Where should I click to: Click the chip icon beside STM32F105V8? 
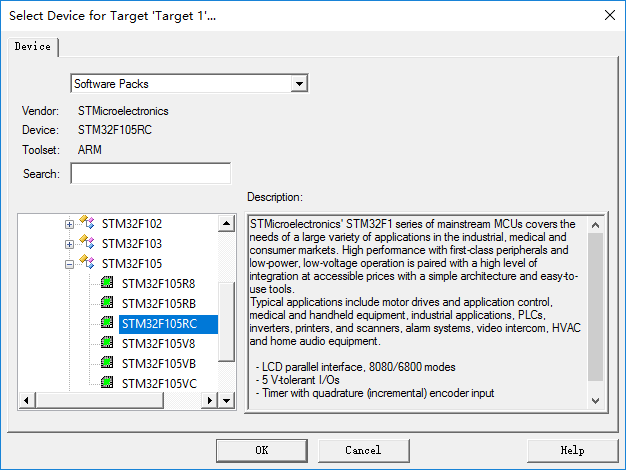(x=107, y=343)
